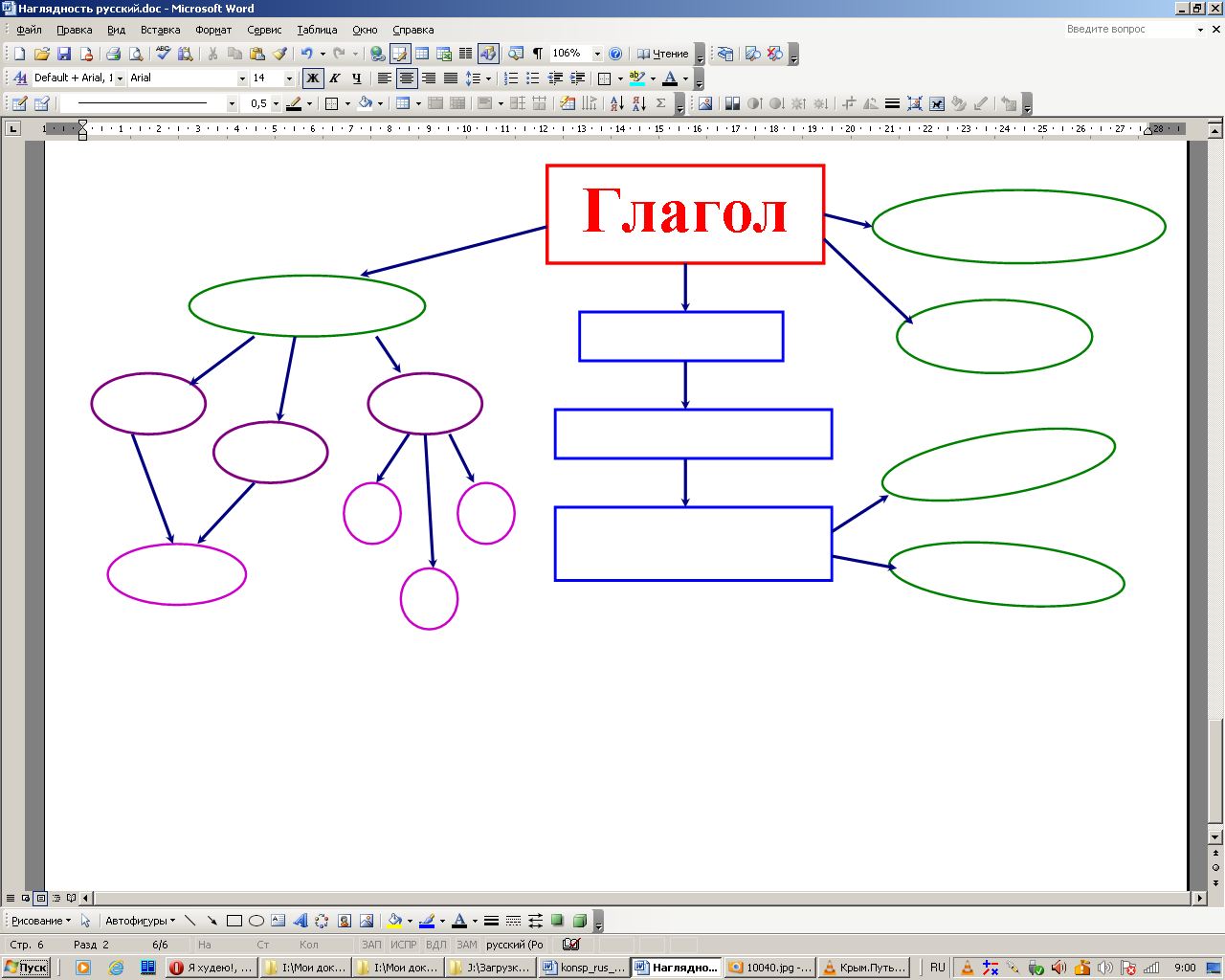The width and height of the screenshot is (1225, 980).
Task: Select the Arrow drawing tool
Action: 212,921
